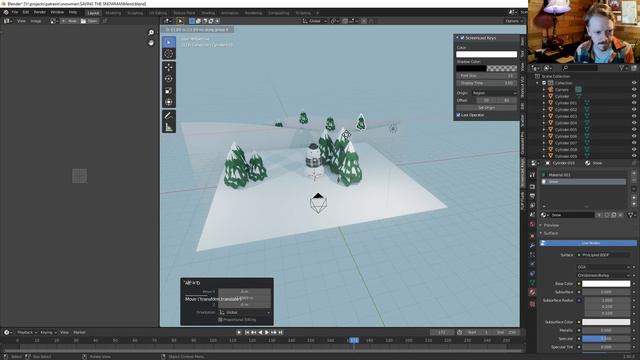Viewport: 640px width, 360px height.
Task: Open the Marker menu in timeline
Action: pos(79,333)
